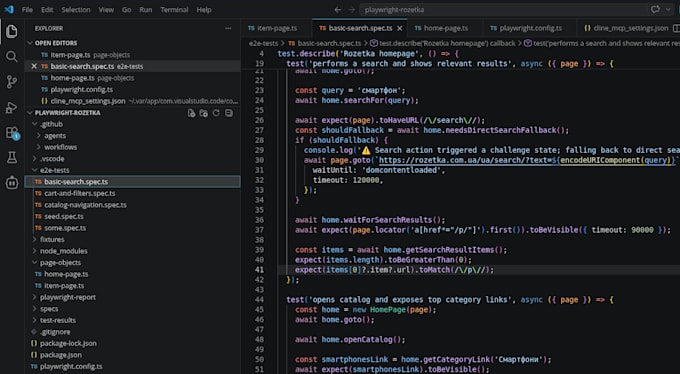The height and width of the screenshot is (374, 680).
Task: Open Run and Debug view
Action: [12, 107]
